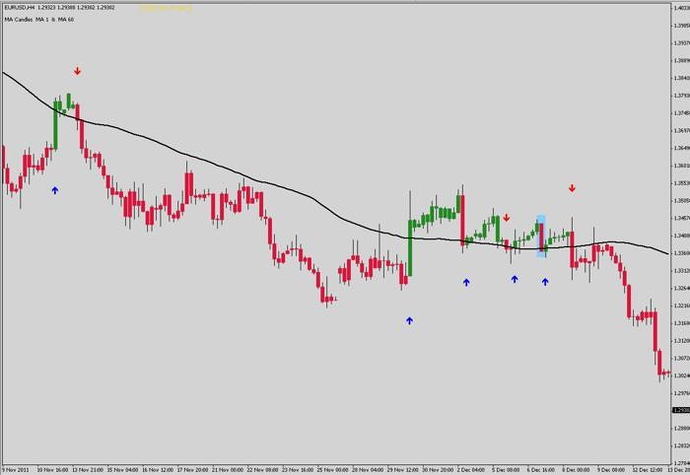Click the EURUSD,H4 symbol price header
This screenshot has height=475, width=690.
(60, 7)
